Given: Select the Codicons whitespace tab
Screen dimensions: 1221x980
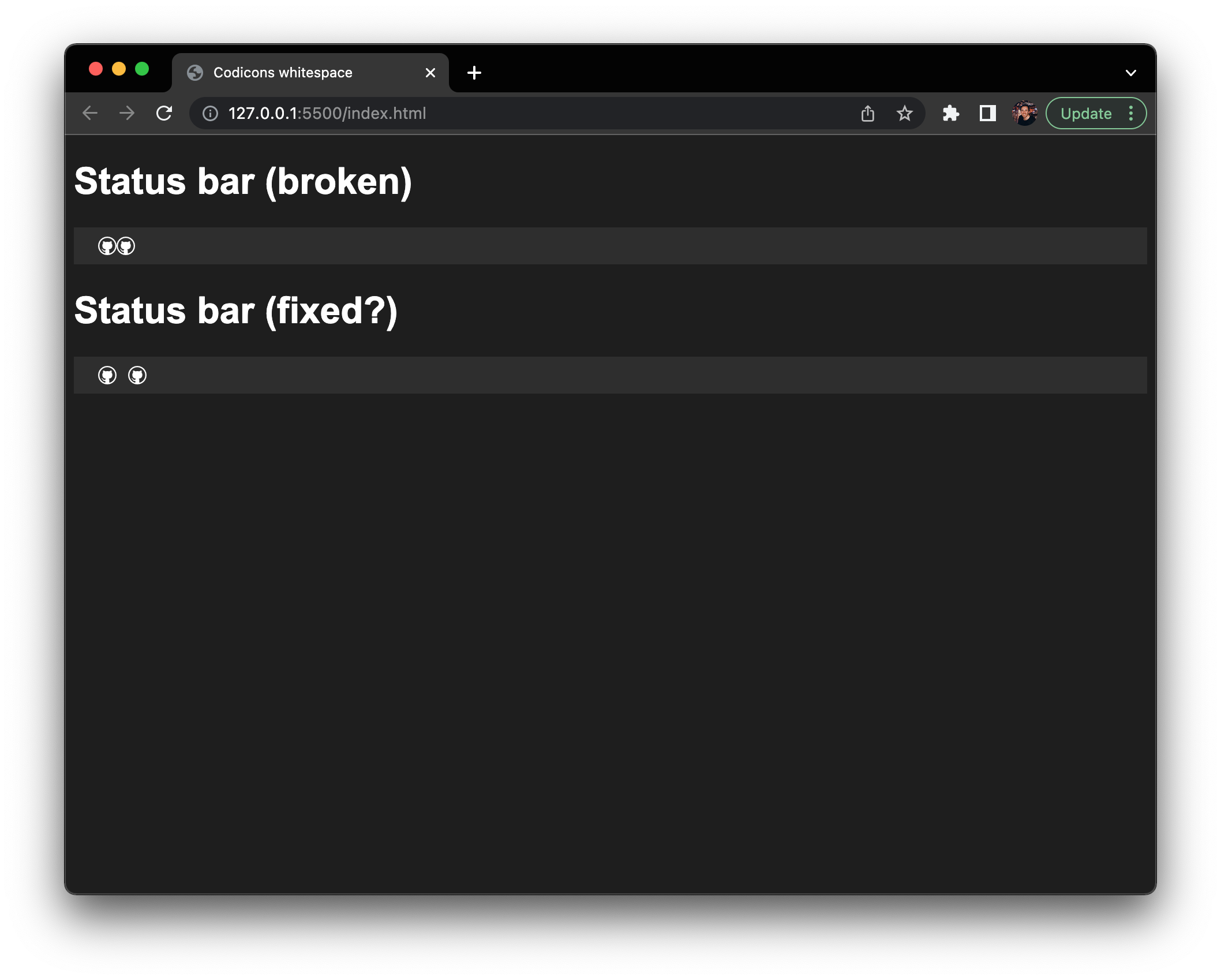Looking at the screenshot, I should (283, 73).
